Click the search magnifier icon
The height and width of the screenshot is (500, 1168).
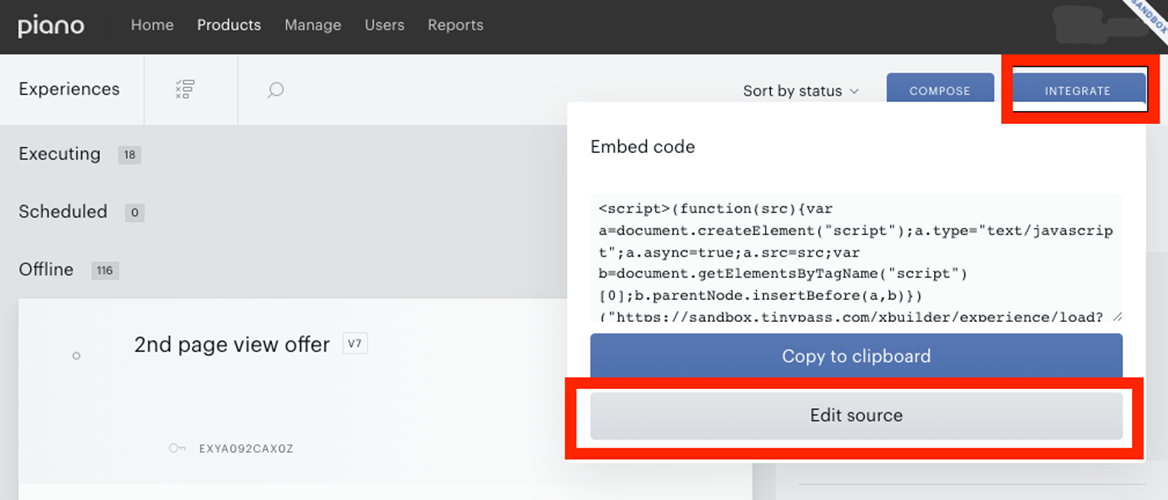point(275,91)
